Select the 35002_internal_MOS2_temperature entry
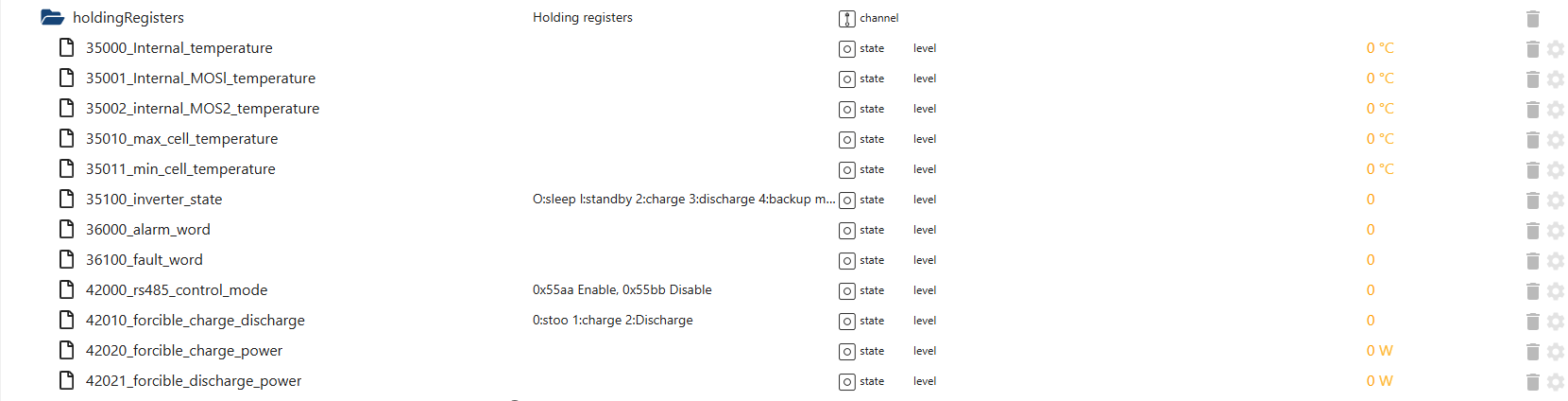Screen dimensions: 1568x401 [202, 109]
